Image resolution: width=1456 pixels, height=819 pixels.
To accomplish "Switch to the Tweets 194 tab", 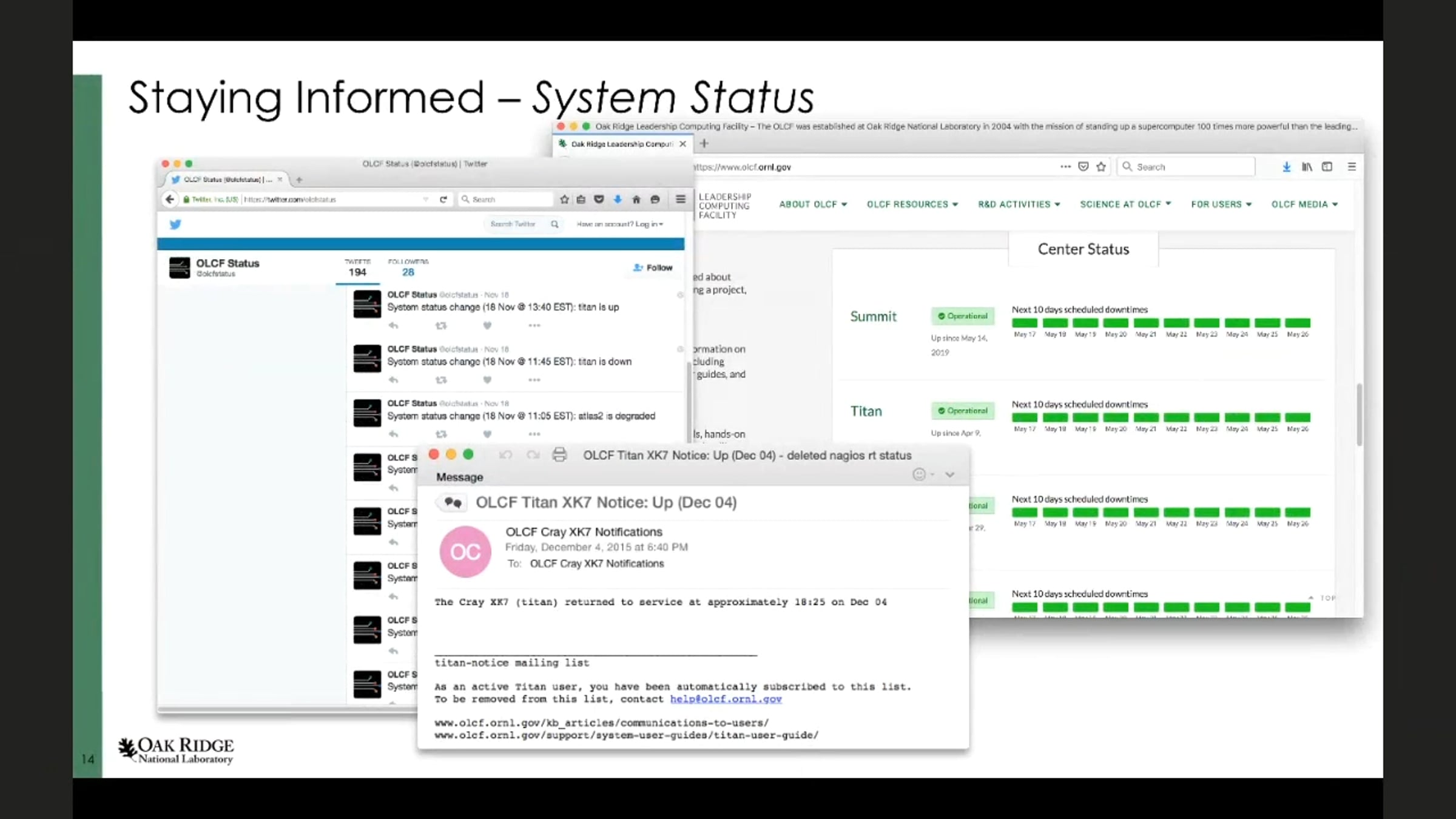I will (x=357, y=268).
